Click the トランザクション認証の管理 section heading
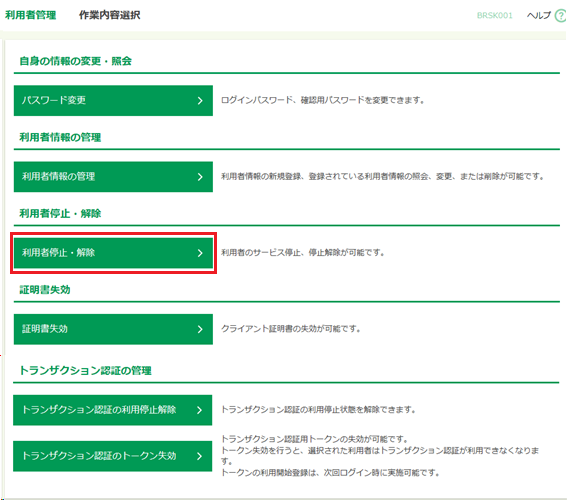This screenshot has height=500, width=567. coord(85,371)
